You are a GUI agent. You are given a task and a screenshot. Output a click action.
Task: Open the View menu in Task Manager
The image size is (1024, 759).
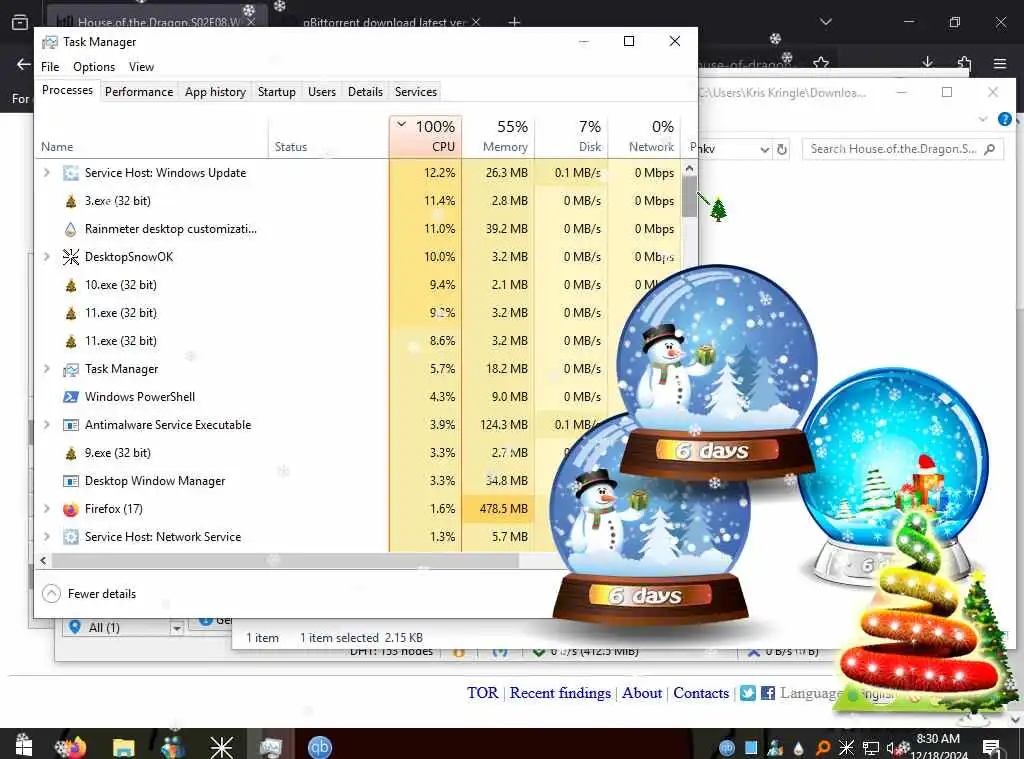141,67
